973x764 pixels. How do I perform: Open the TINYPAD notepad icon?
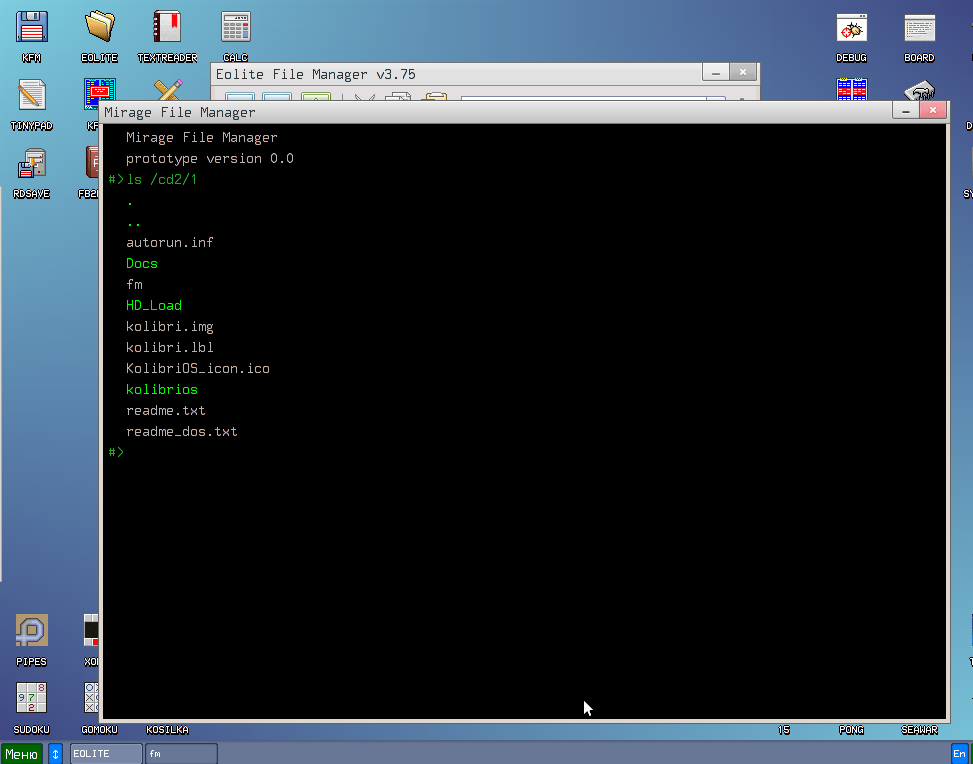(31, 96)
